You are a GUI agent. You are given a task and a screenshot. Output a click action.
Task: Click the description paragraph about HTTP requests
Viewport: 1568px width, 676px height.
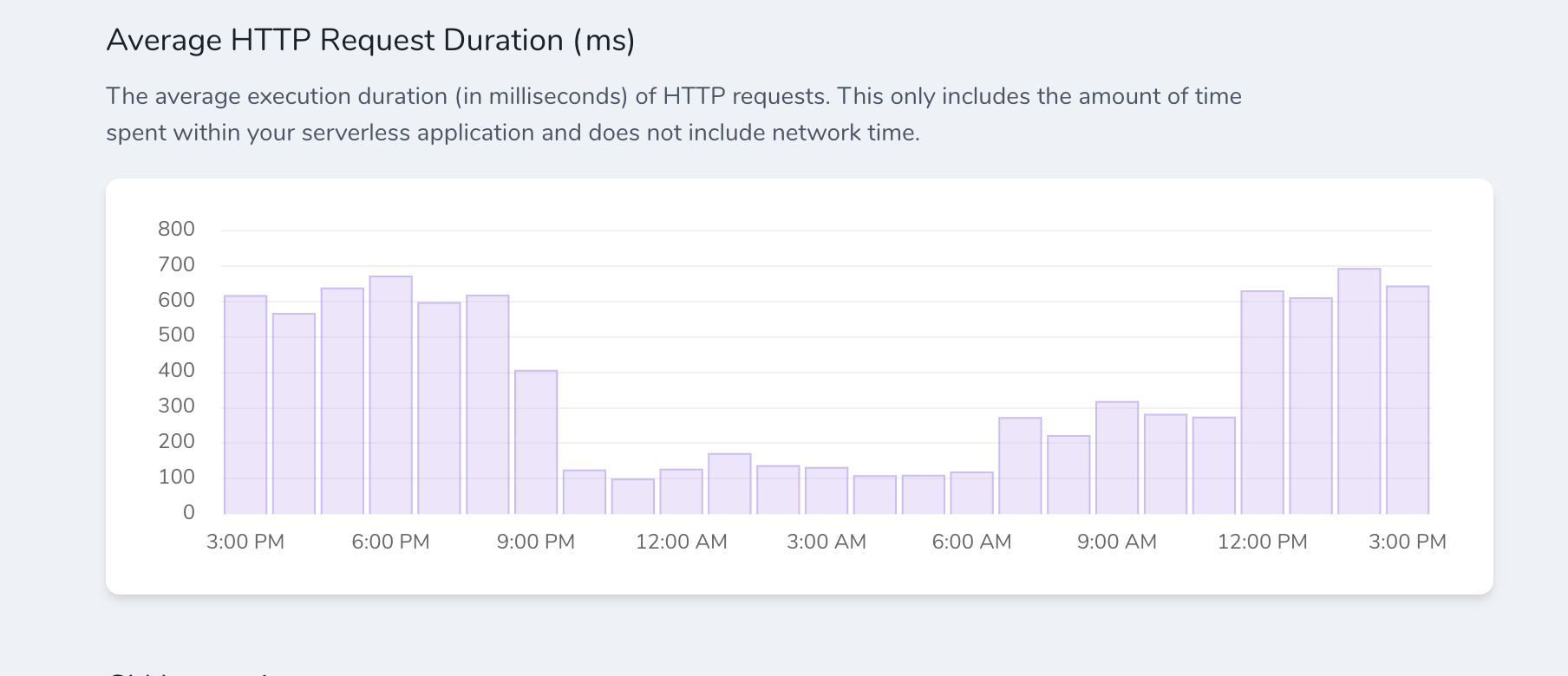[674, 114]
